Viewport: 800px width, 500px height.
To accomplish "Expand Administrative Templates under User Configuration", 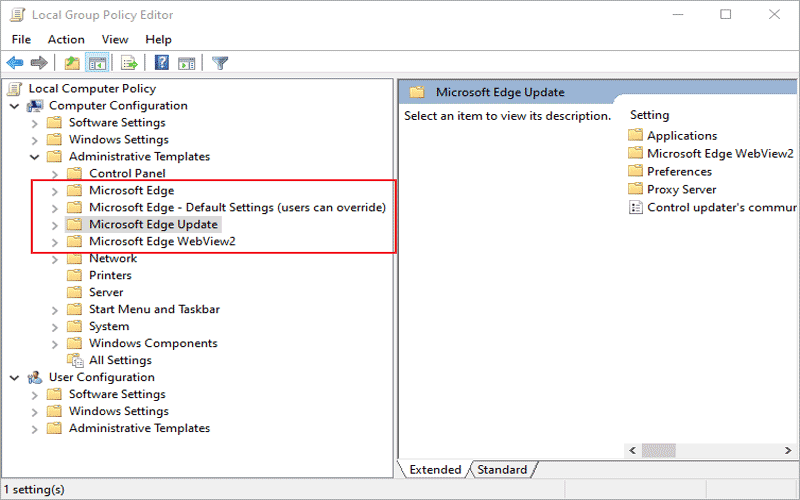I will 34,429.
